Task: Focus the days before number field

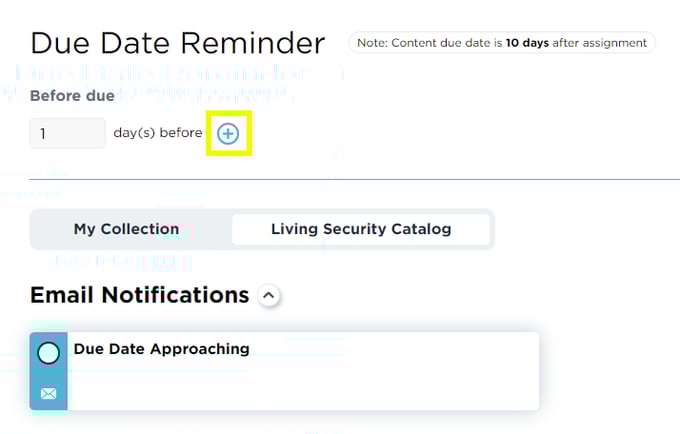Action: tap(68, 133)
